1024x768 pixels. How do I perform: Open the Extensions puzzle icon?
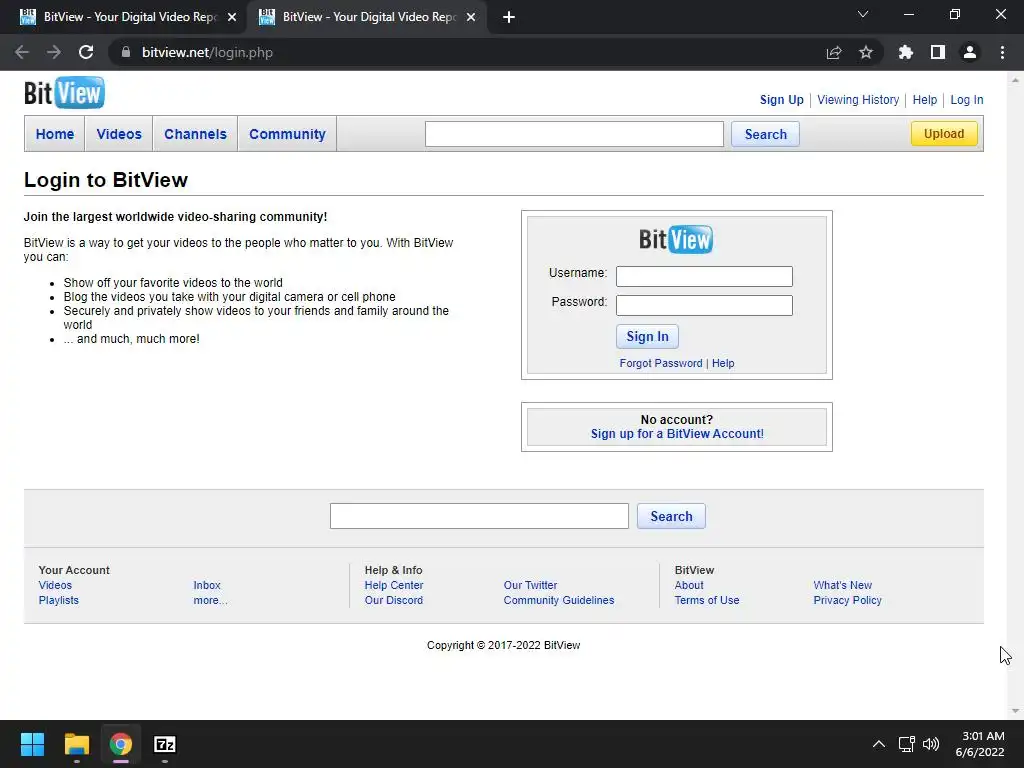[x=906, y=52]
